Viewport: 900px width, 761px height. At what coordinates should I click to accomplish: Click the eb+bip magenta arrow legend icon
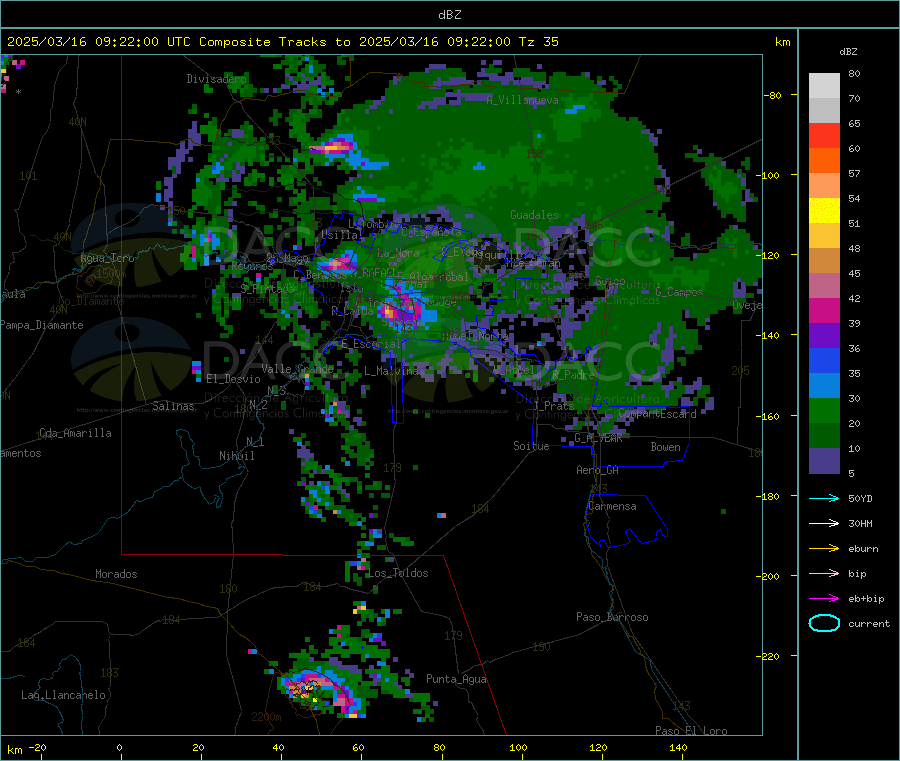click(x=824, y=599)
